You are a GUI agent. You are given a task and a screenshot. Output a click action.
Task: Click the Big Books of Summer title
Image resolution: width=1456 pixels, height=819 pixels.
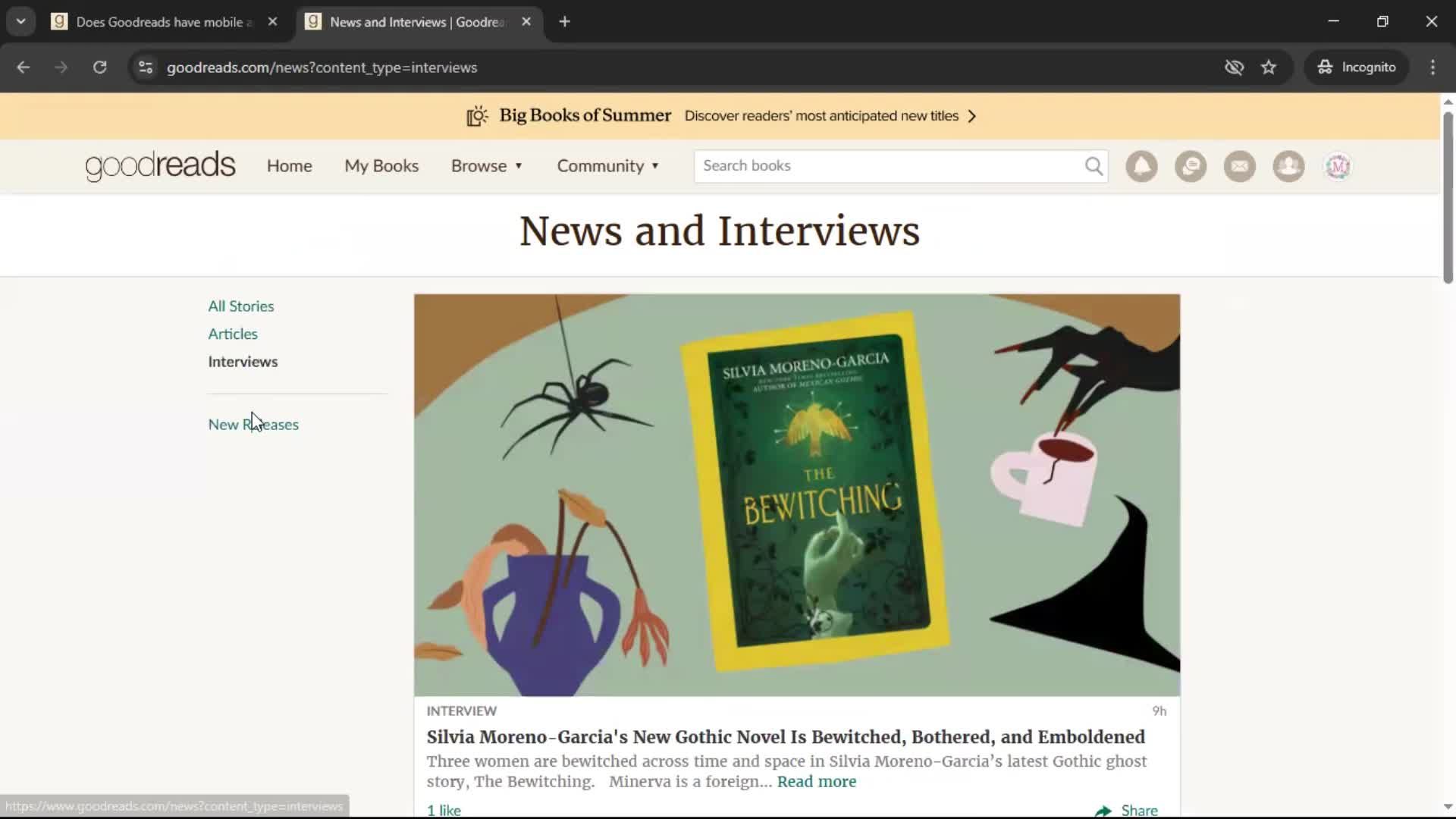[585, 116]
